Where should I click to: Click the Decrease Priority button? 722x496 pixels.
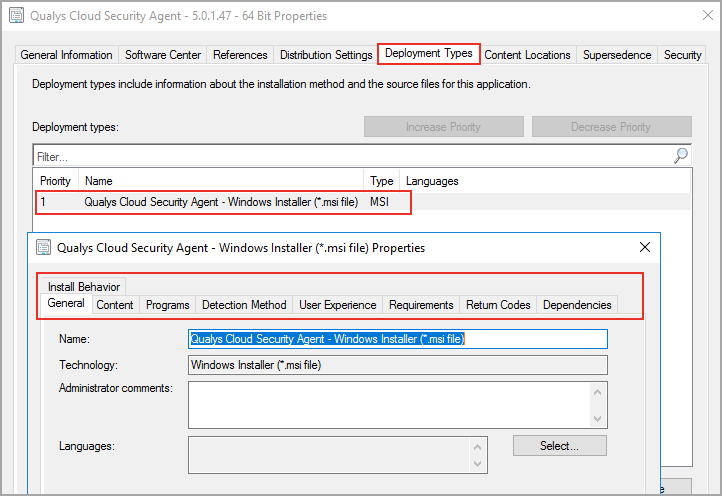[611, 127]
